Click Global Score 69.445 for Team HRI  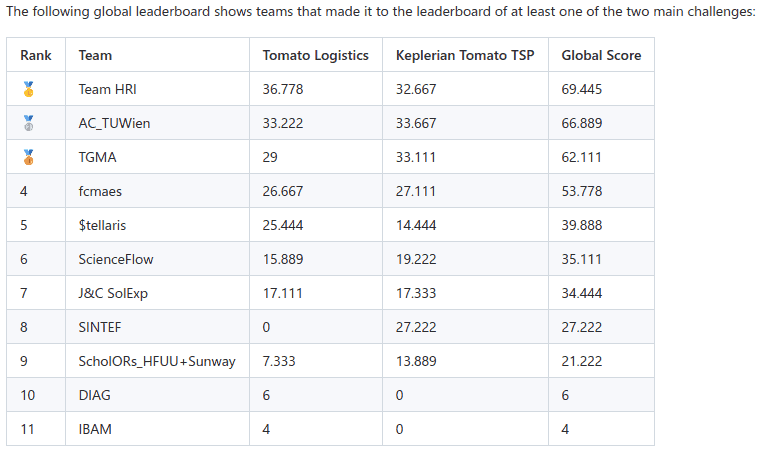582,89
